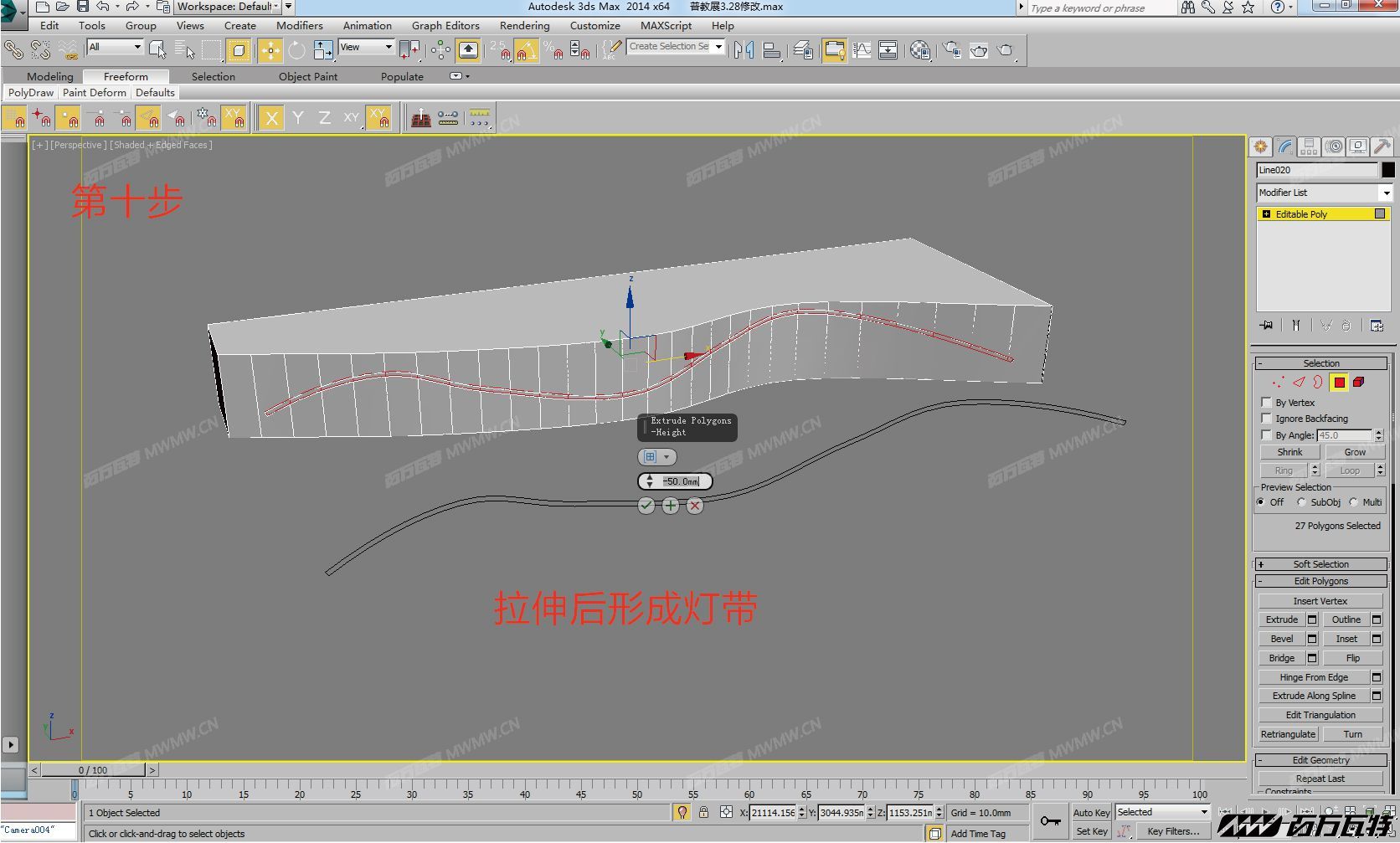Enable the By Vertex checkbox
The height and width of the screenshot is (843, 1400).
click(1266, 403)
